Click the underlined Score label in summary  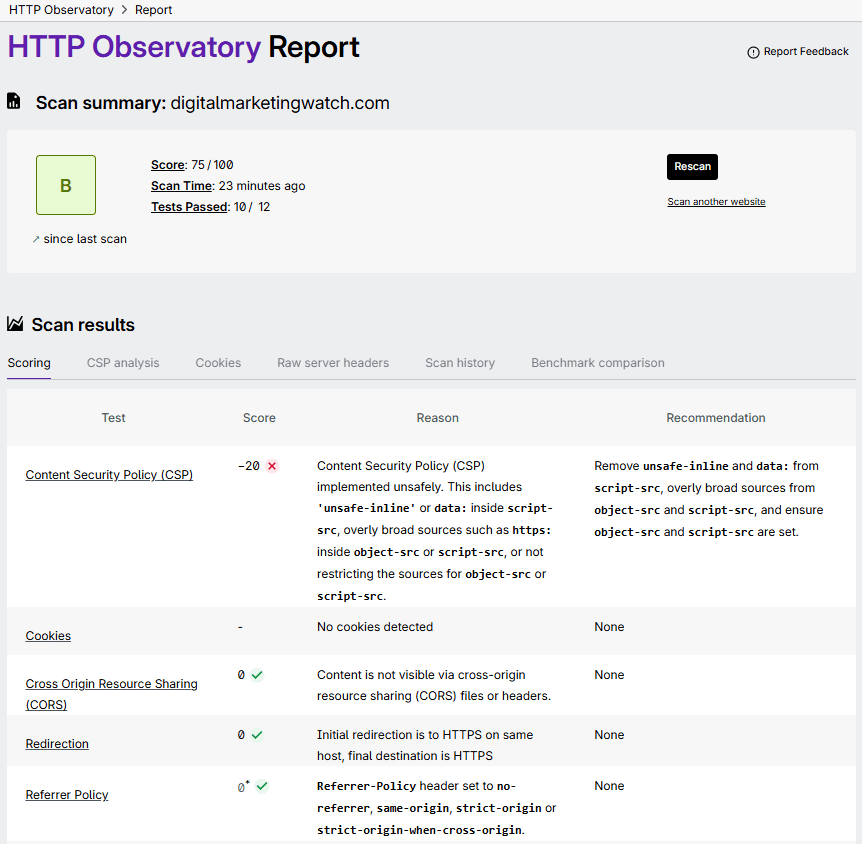pos(168,165)
